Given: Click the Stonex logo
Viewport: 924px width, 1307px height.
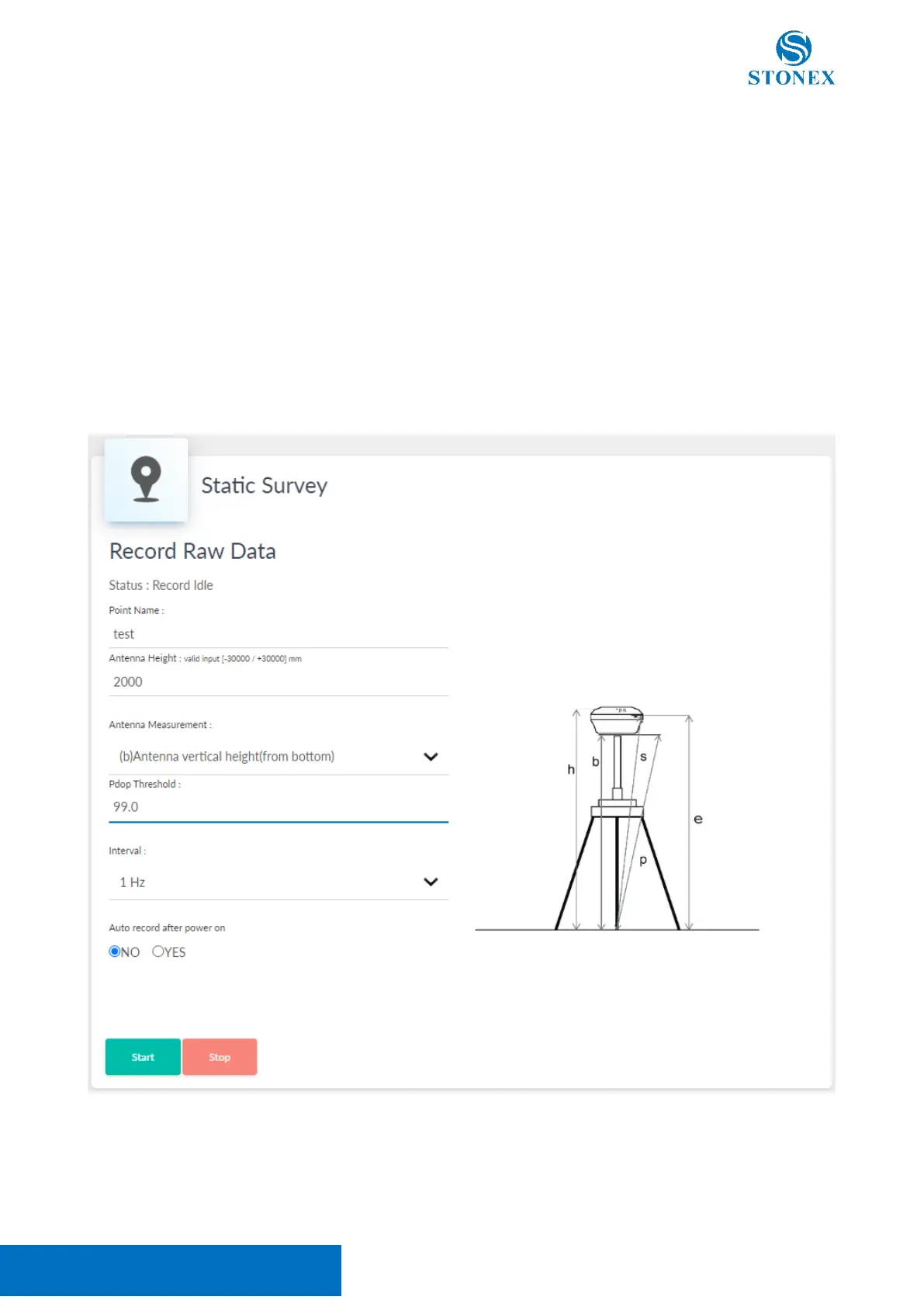Looking at the screenshot, I should (791, 58).
